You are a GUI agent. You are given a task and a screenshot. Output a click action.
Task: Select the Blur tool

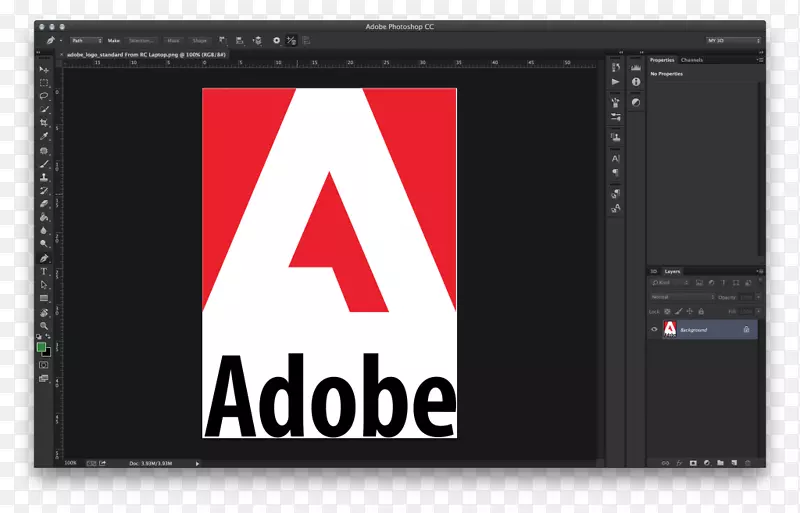point(44,230)
